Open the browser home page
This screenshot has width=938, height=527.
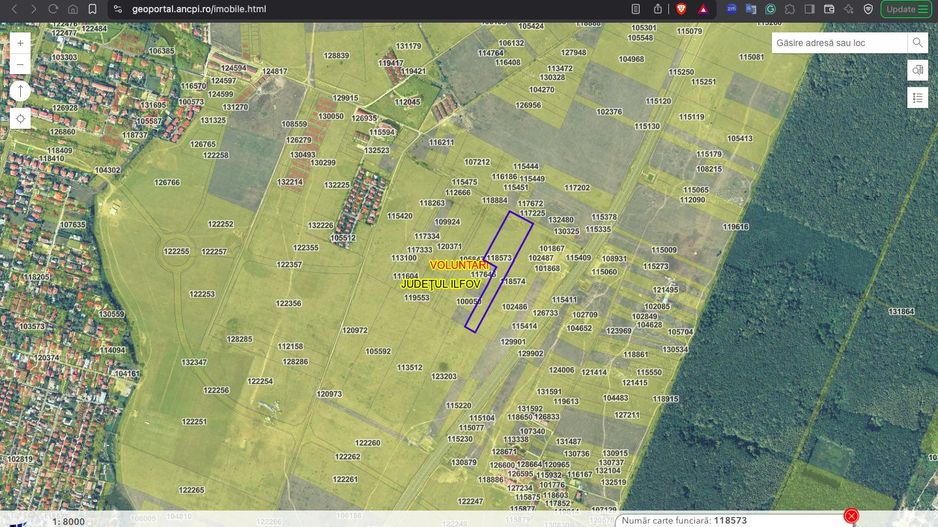point(72,9)
